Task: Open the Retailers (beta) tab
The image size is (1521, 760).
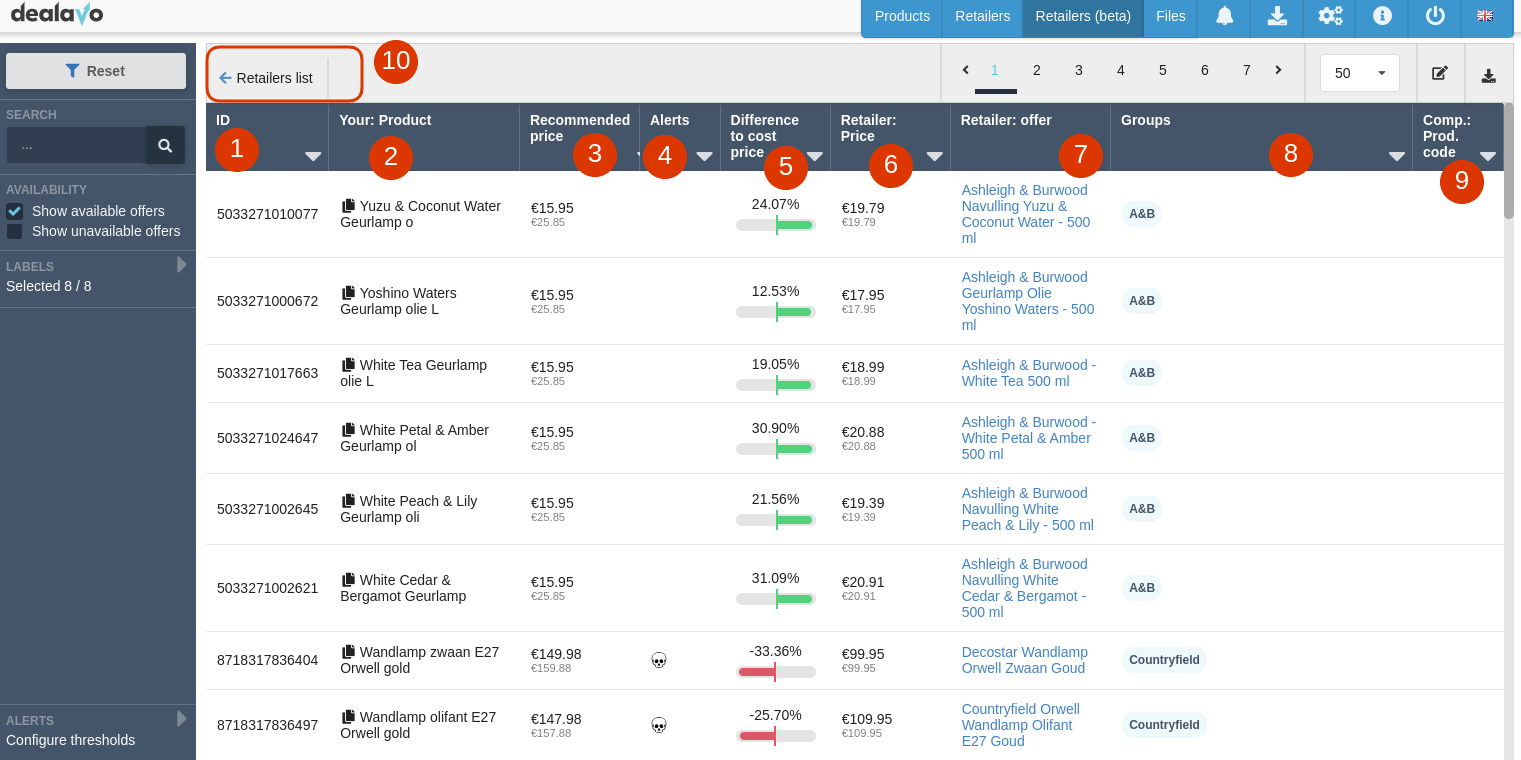Action: (1083, 16)
